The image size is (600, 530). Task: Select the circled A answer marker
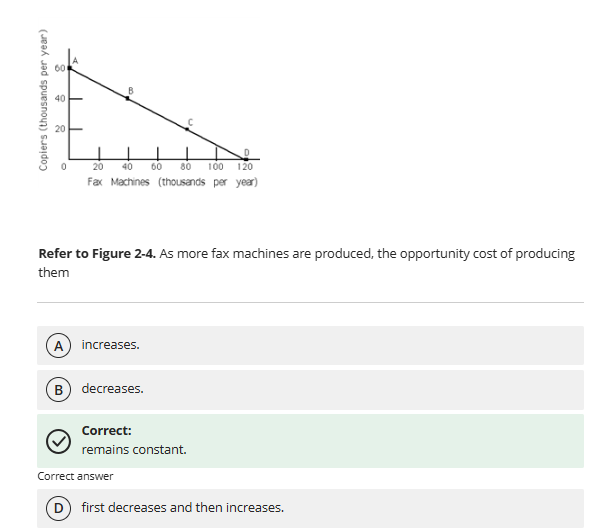tap(58, 346)
